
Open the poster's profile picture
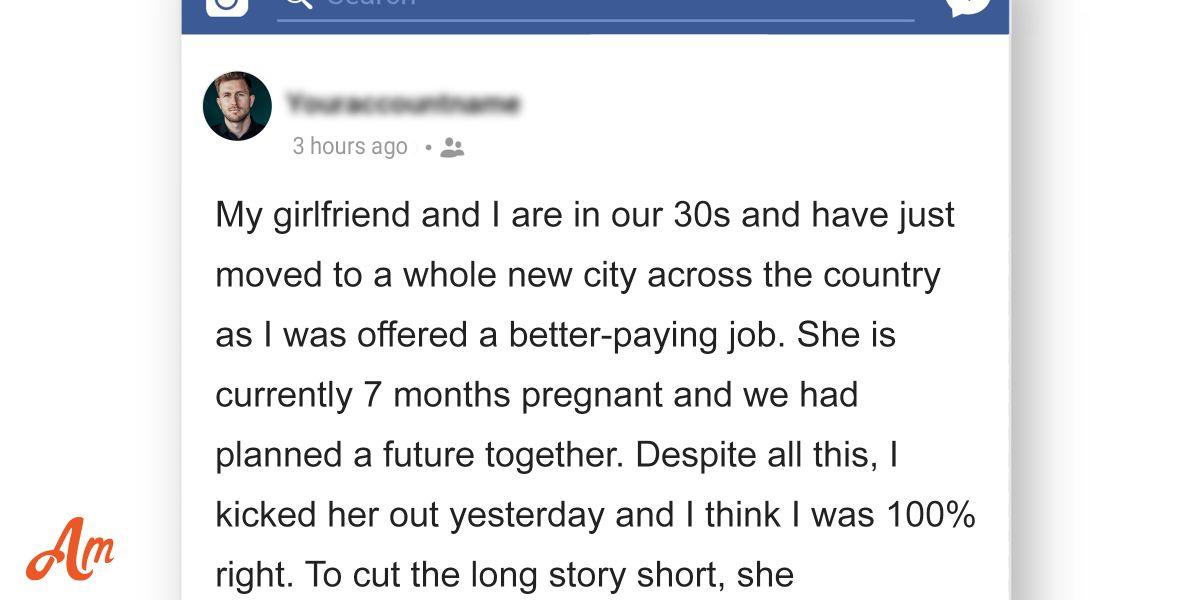point(237,106)
